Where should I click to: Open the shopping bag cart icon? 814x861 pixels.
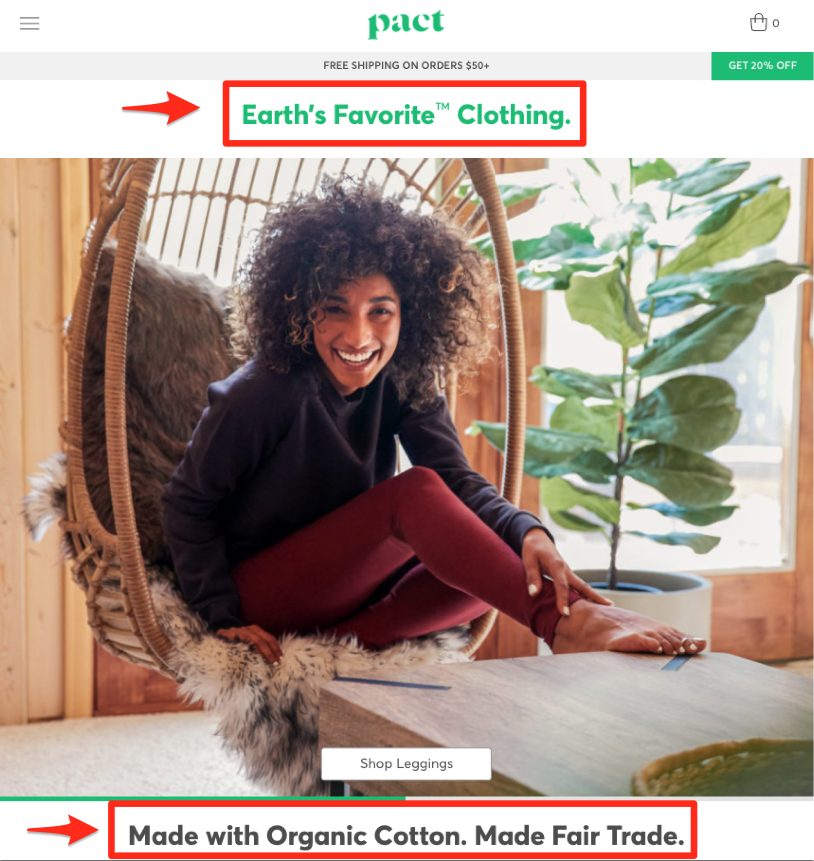[x=758, y=23]
